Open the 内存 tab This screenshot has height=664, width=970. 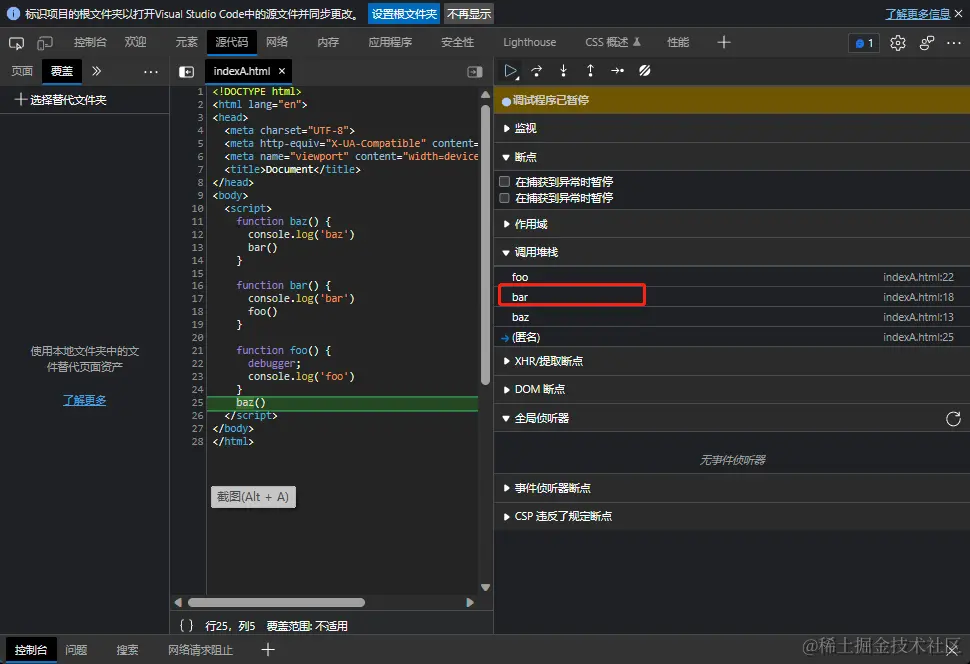pos(328,42)
